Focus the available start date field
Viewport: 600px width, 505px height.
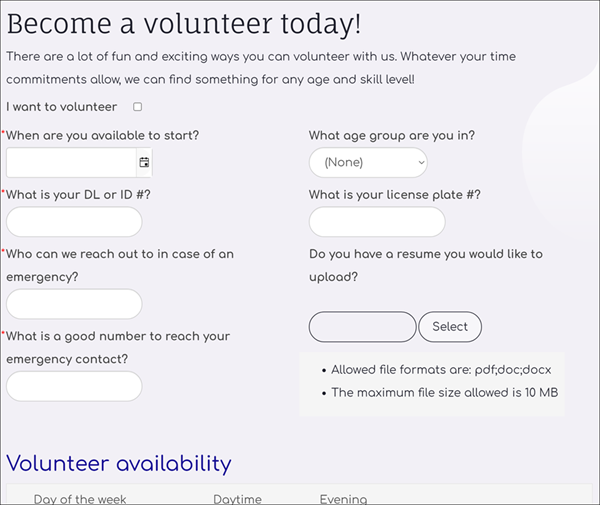(x=72, y=163)
